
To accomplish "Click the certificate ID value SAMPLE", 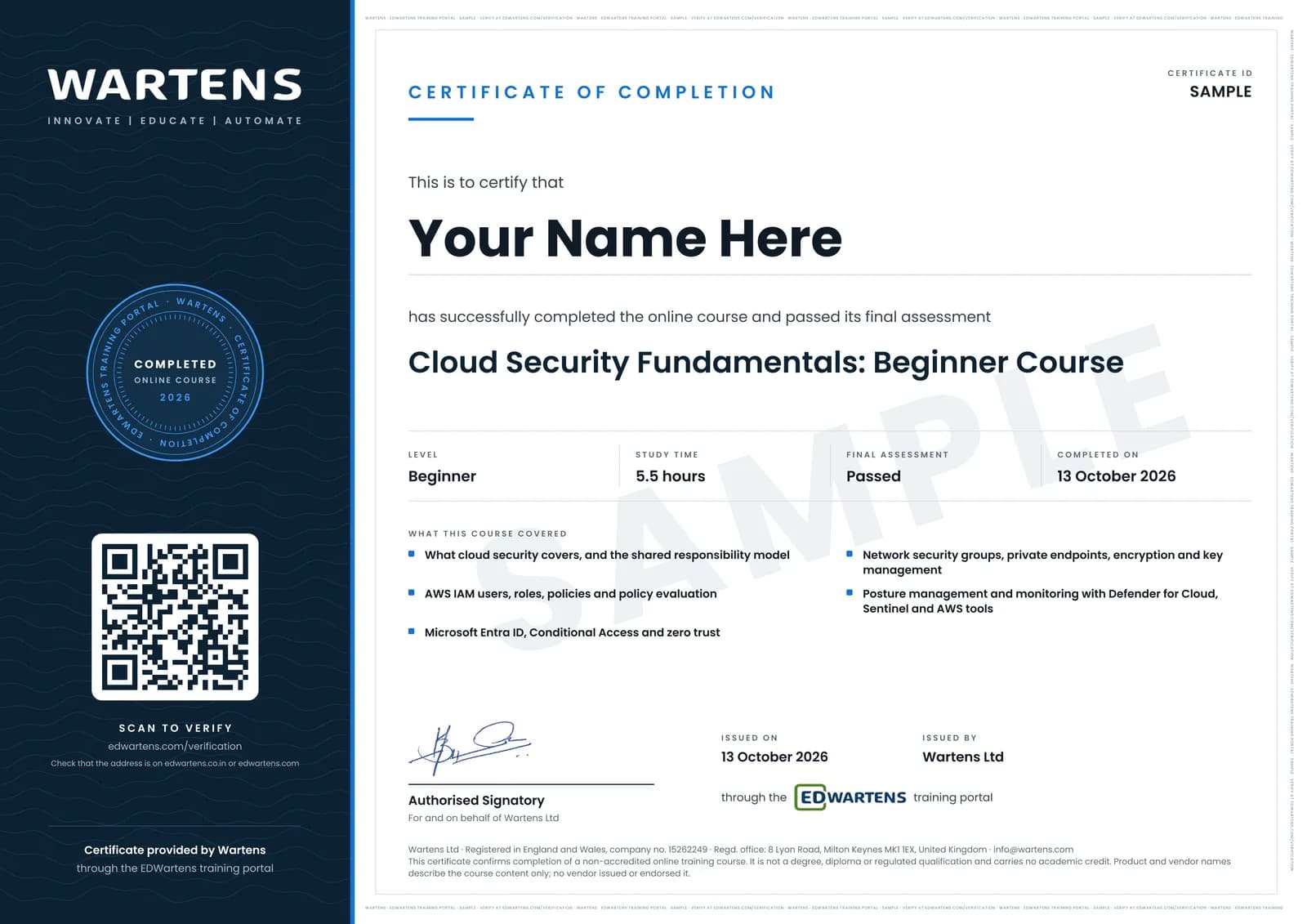I will 1220,92.
